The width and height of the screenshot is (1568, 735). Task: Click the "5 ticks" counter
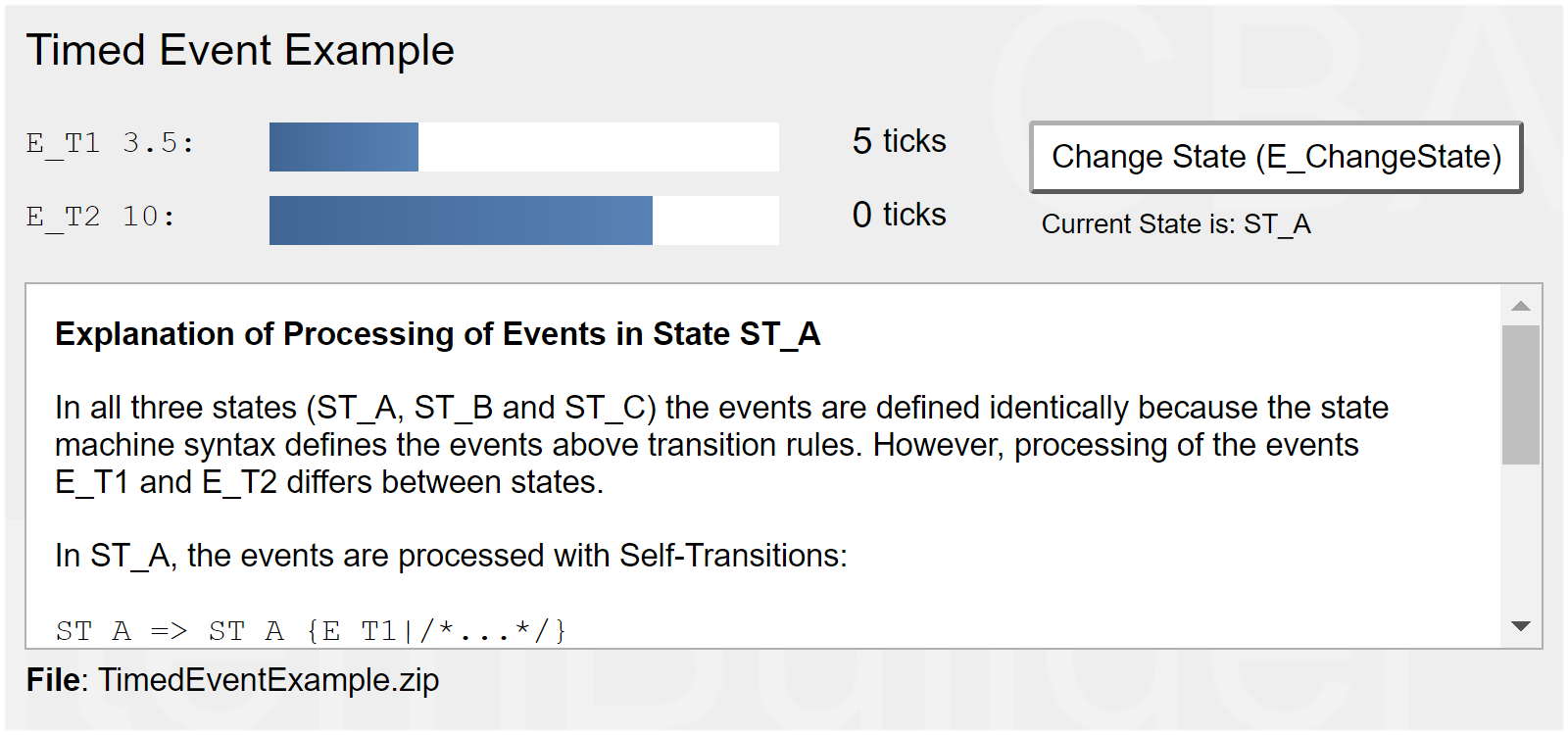coord(899,141)
